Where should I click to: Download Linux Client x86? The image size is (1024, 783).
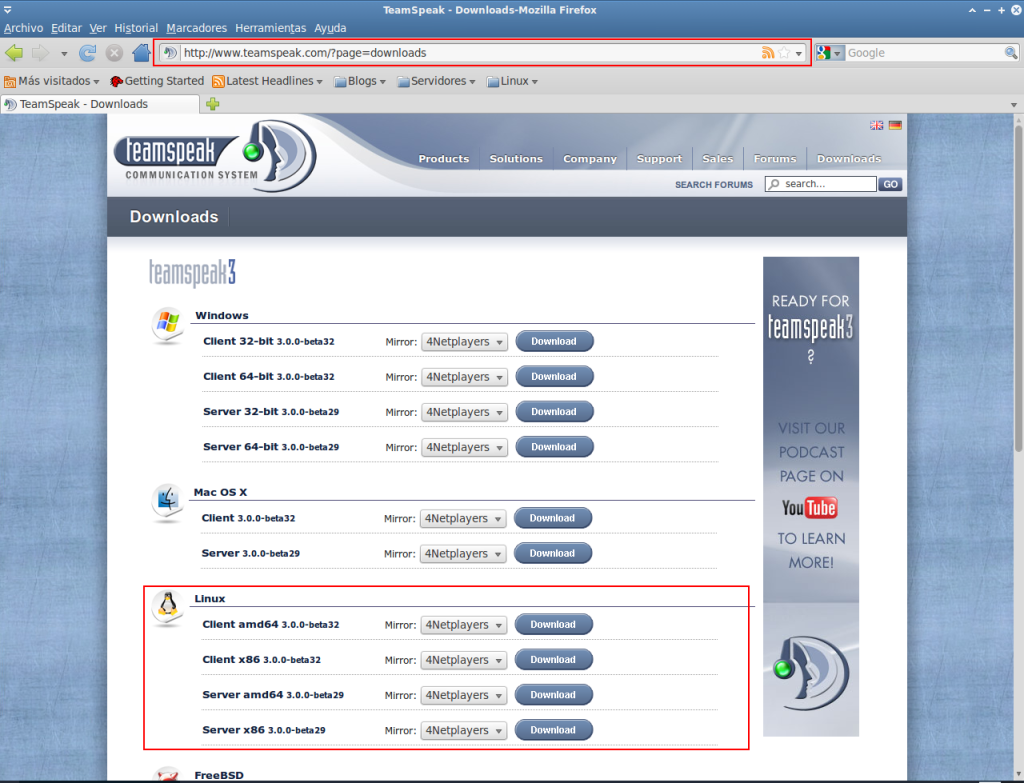(x=553, y=660)
